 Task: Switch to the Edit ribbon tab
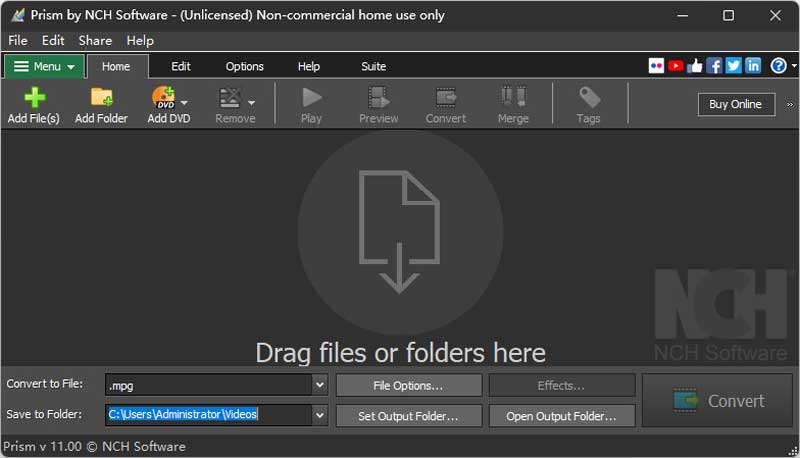181,66
